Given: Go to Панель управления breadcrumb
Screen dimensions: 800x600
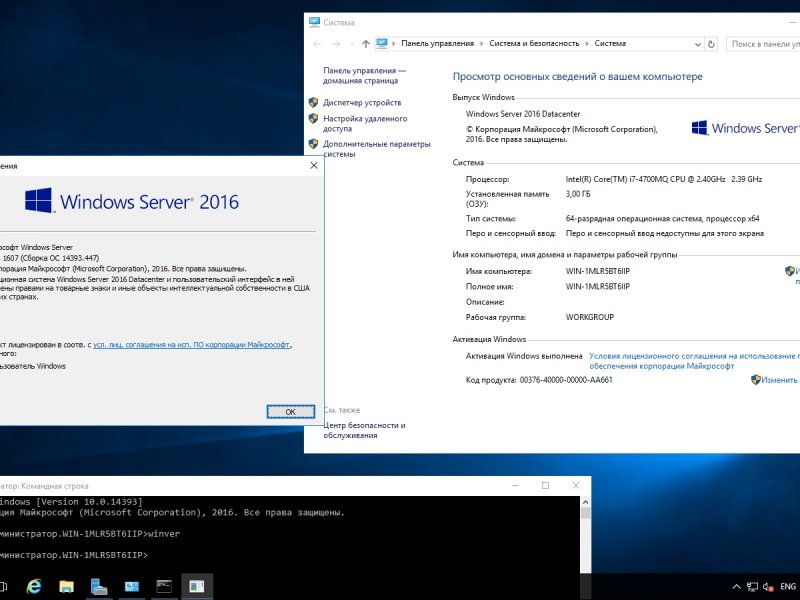Looking at the screenshot, I should [x=437, y=43].
